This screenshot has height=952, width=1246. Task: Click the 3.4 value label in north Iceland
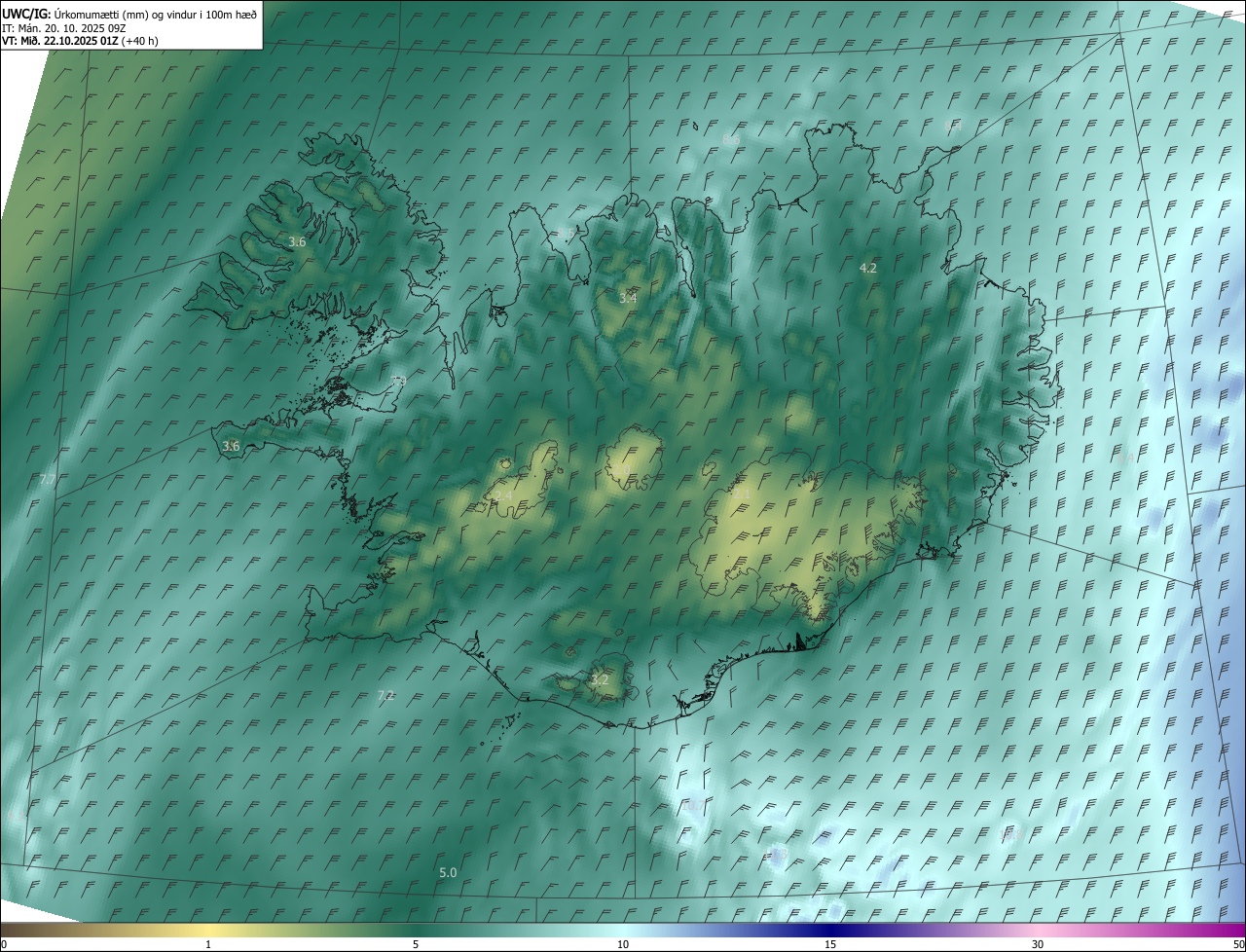tap(628, 298)
